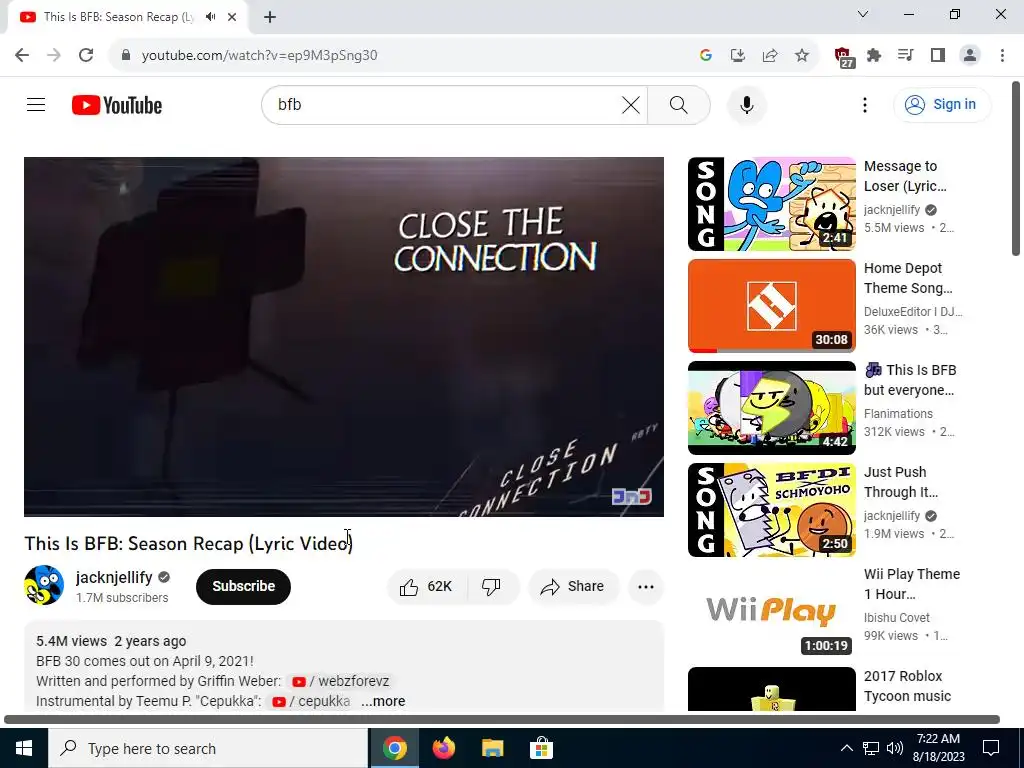Viewport: 1024px width, 768px height.
Task: Open Firefox from taskbar
Action: tap(443, 748)
